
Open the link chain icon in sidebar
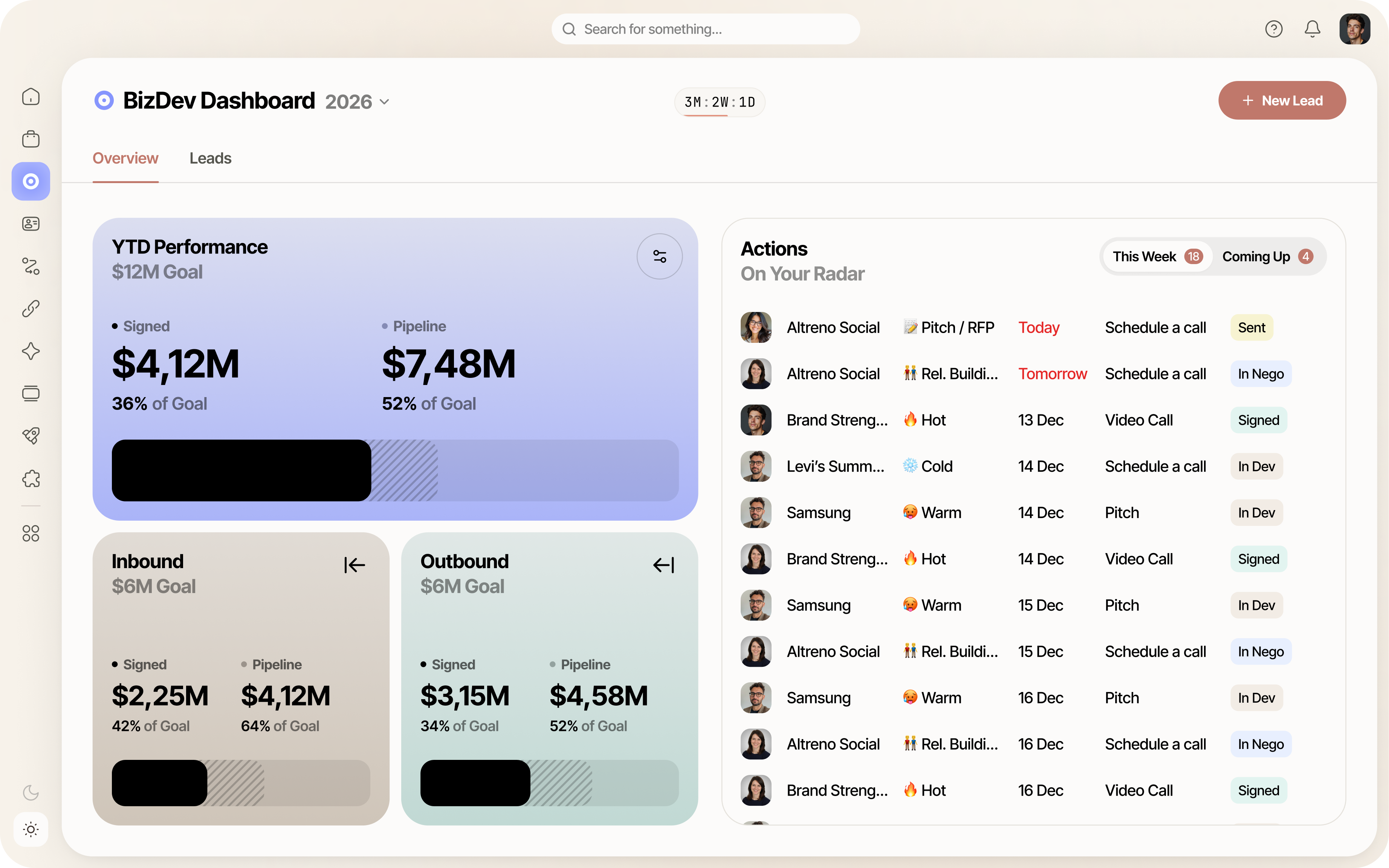click(31, 309)
